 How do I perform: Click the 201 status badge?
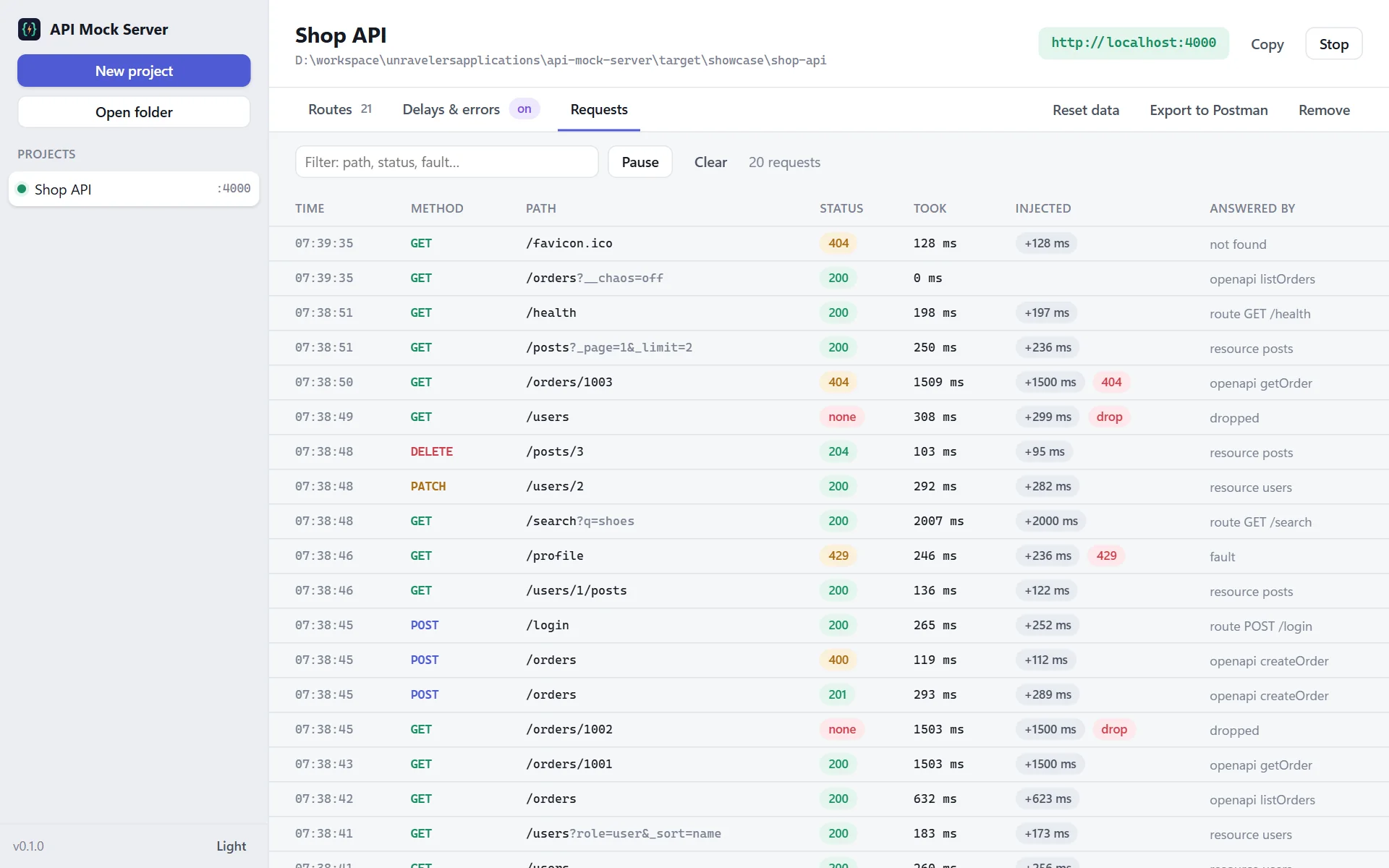(838, 694)
